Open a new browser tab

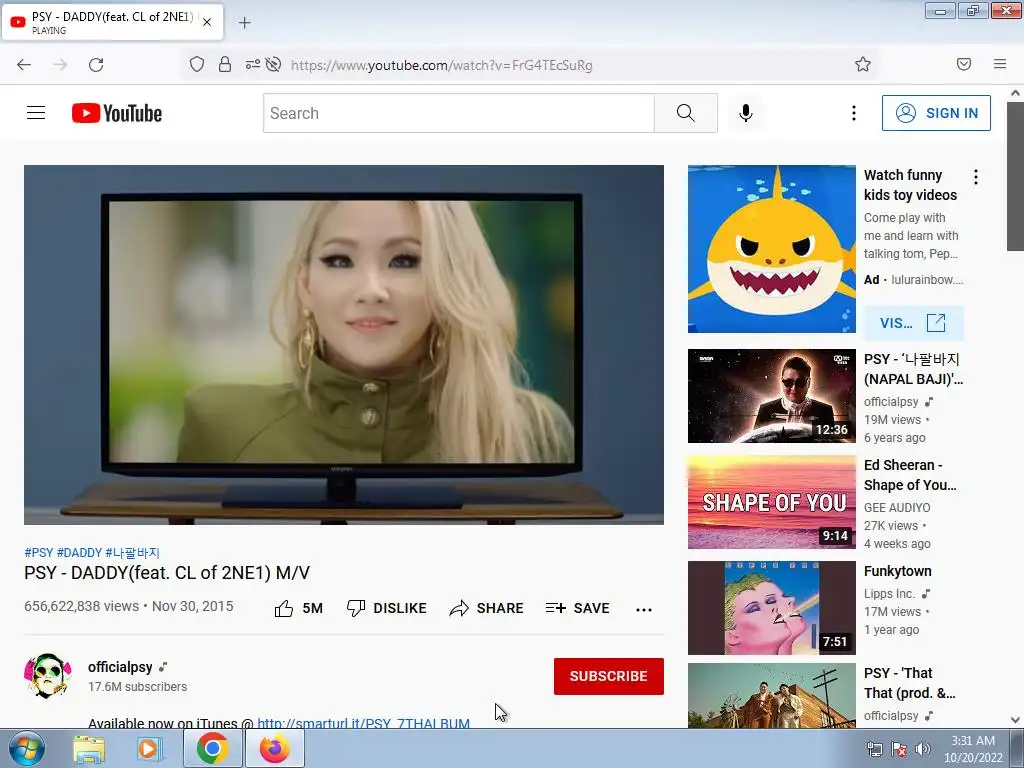tap(244, 23)
